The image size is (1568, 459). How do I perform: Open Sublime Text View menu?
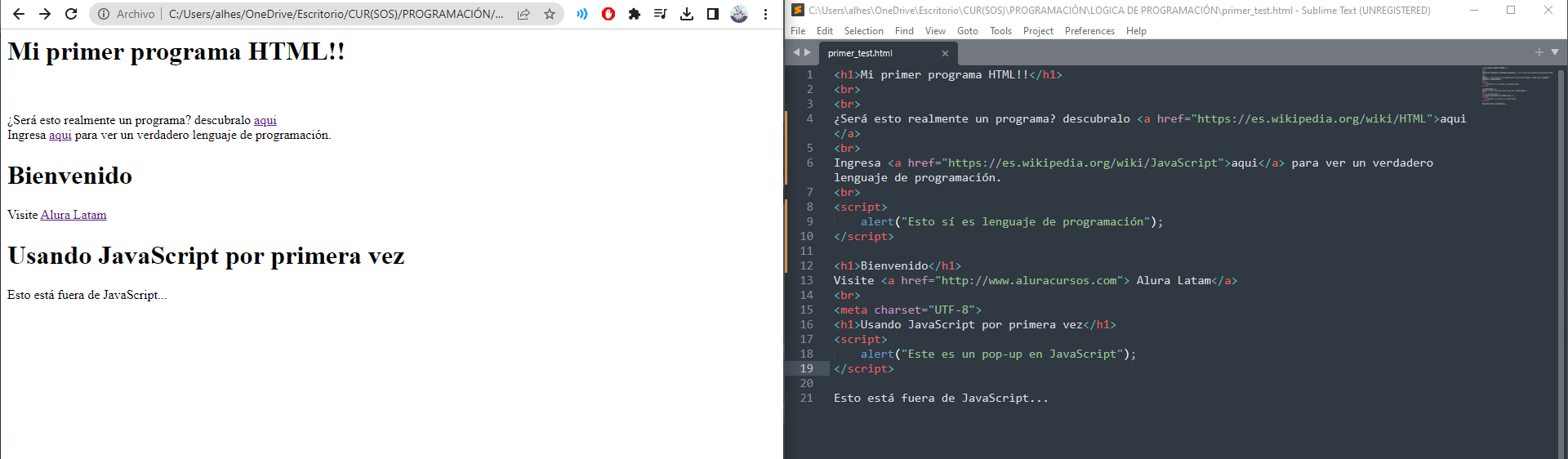pos(935,31)
